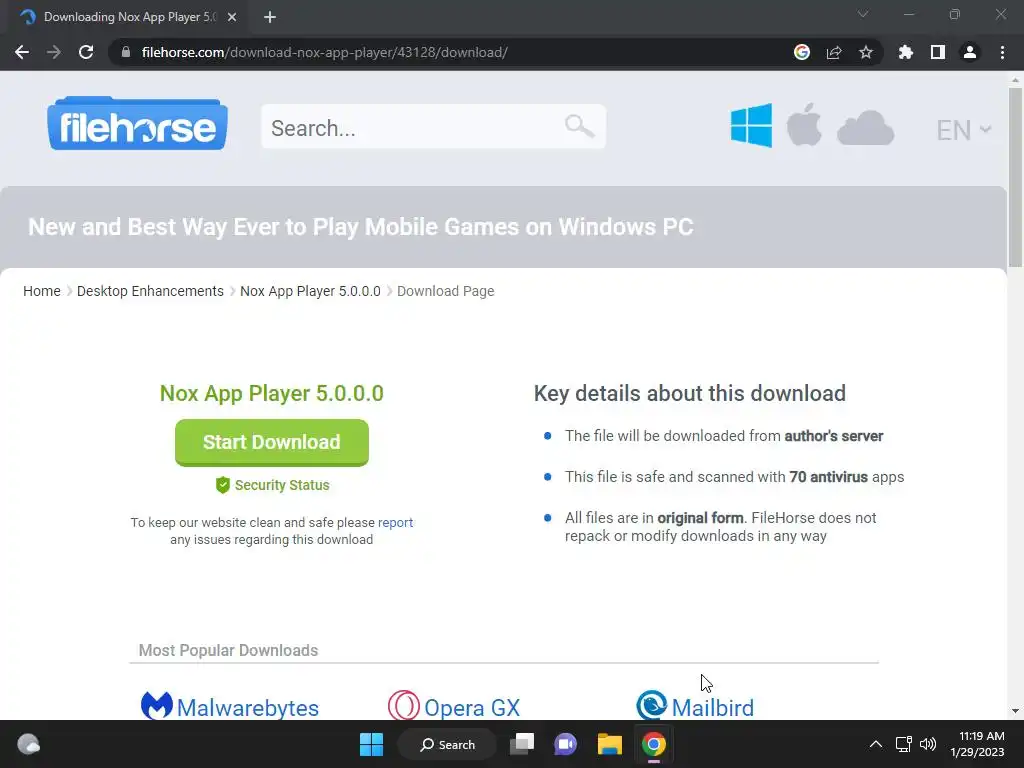Go to Home breadcrumb

(x=42, y=291)
